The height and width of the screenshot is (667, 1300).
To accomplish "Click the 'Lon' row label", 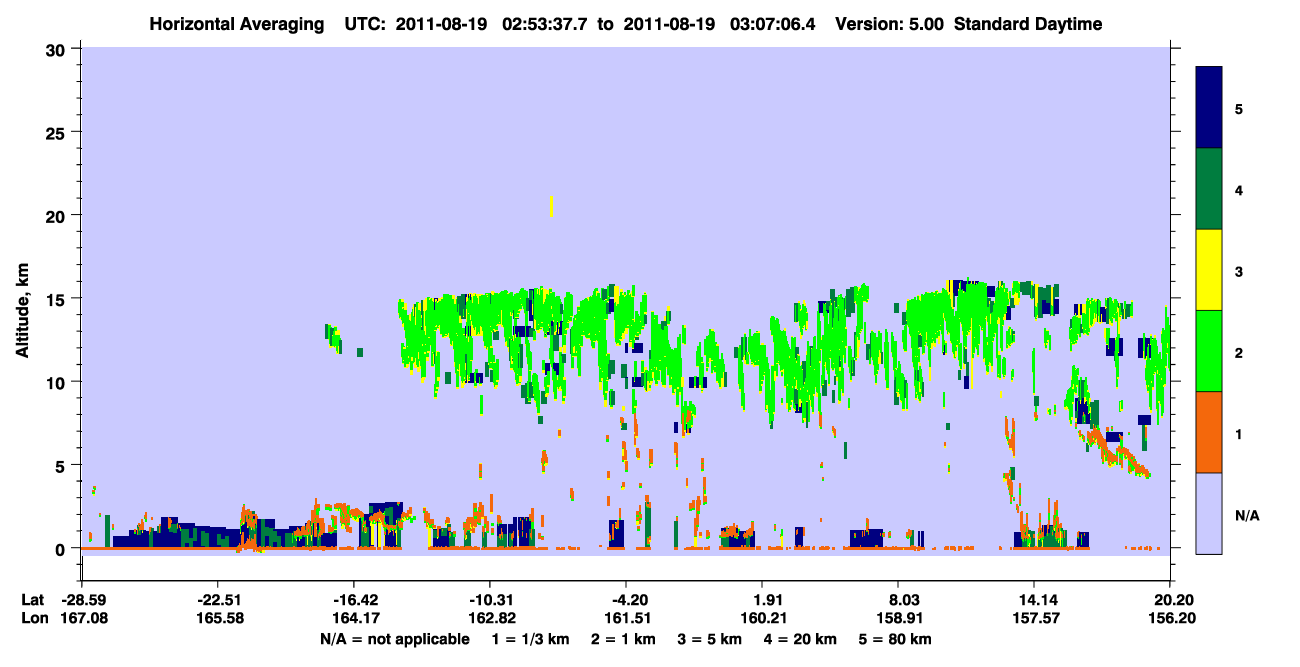I will pos(34,618).
